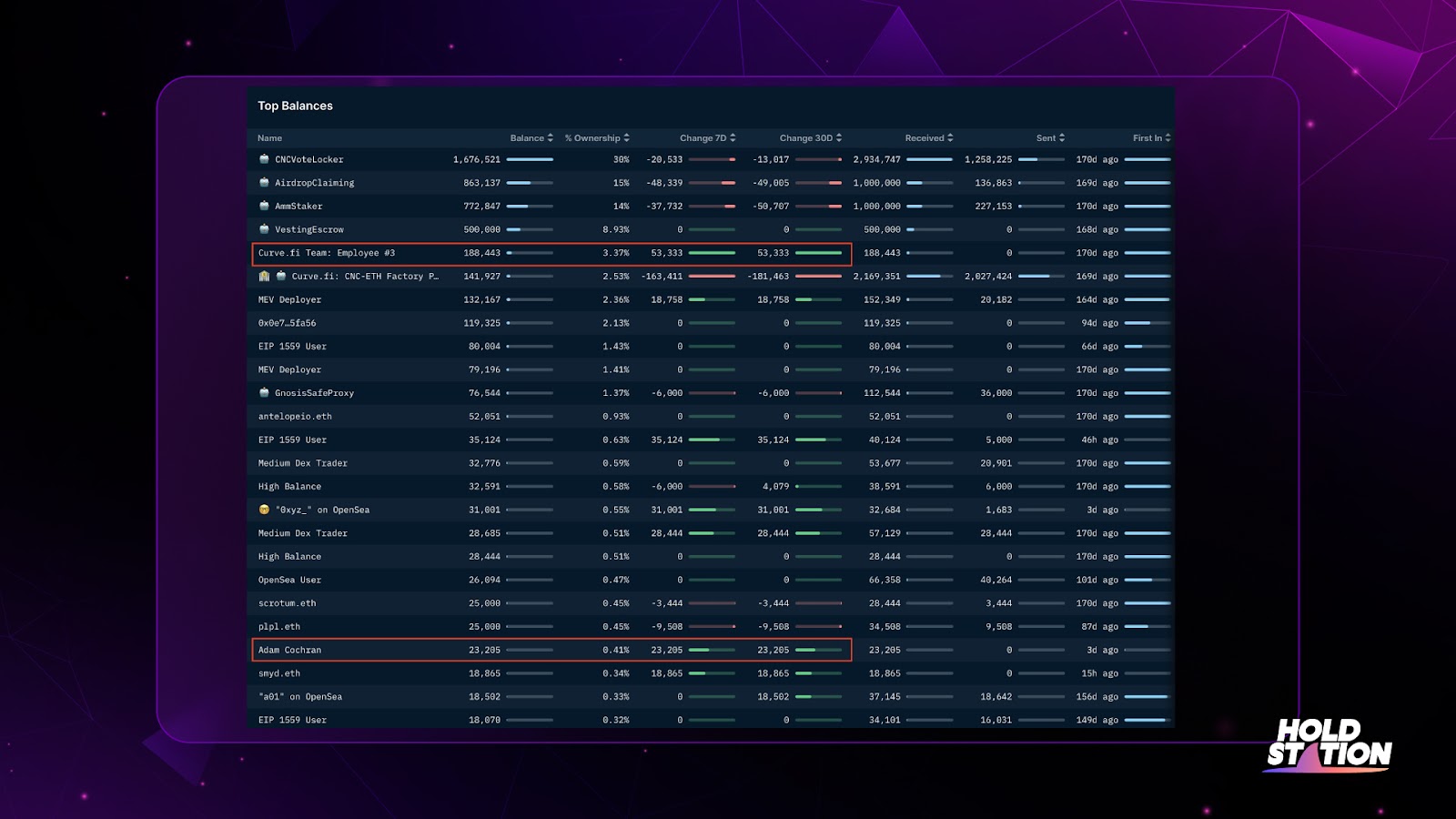Select the 0x0e7…5fa56 address

point(288,323)
